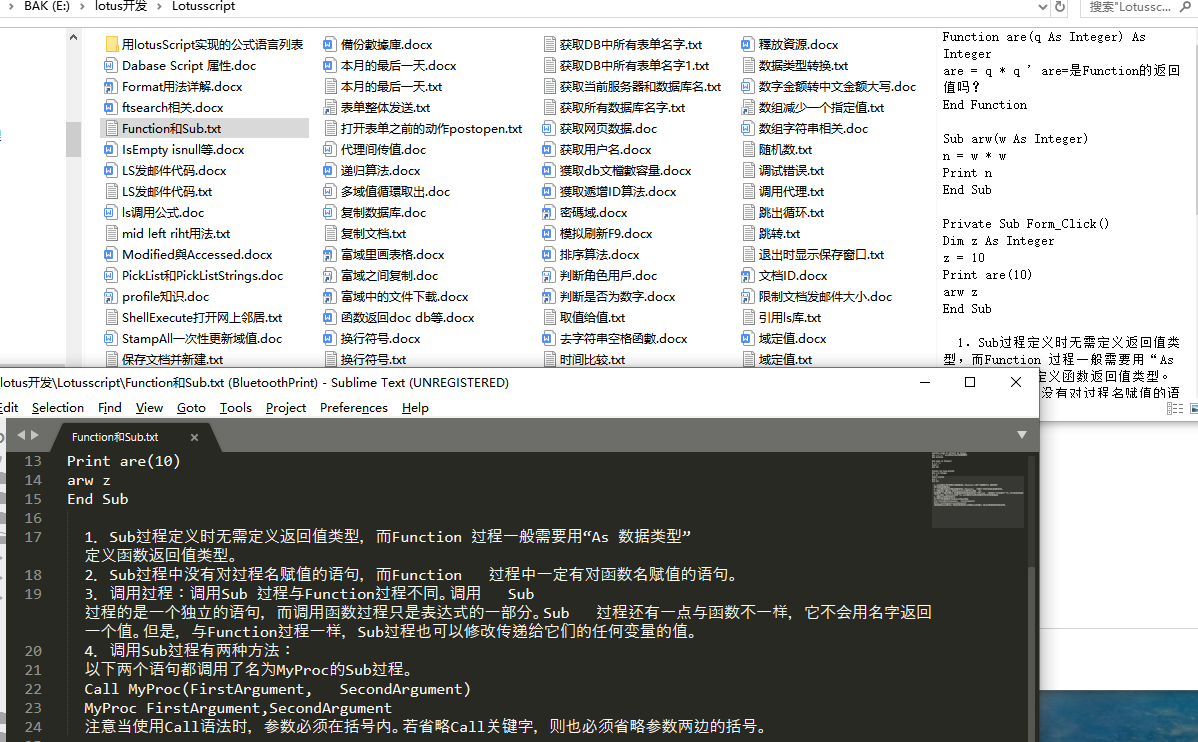Viewport: 1198px width, 742px height.
Task: Open Sublime's tab overflow dropdown arrow
Action: point(1021,435)
